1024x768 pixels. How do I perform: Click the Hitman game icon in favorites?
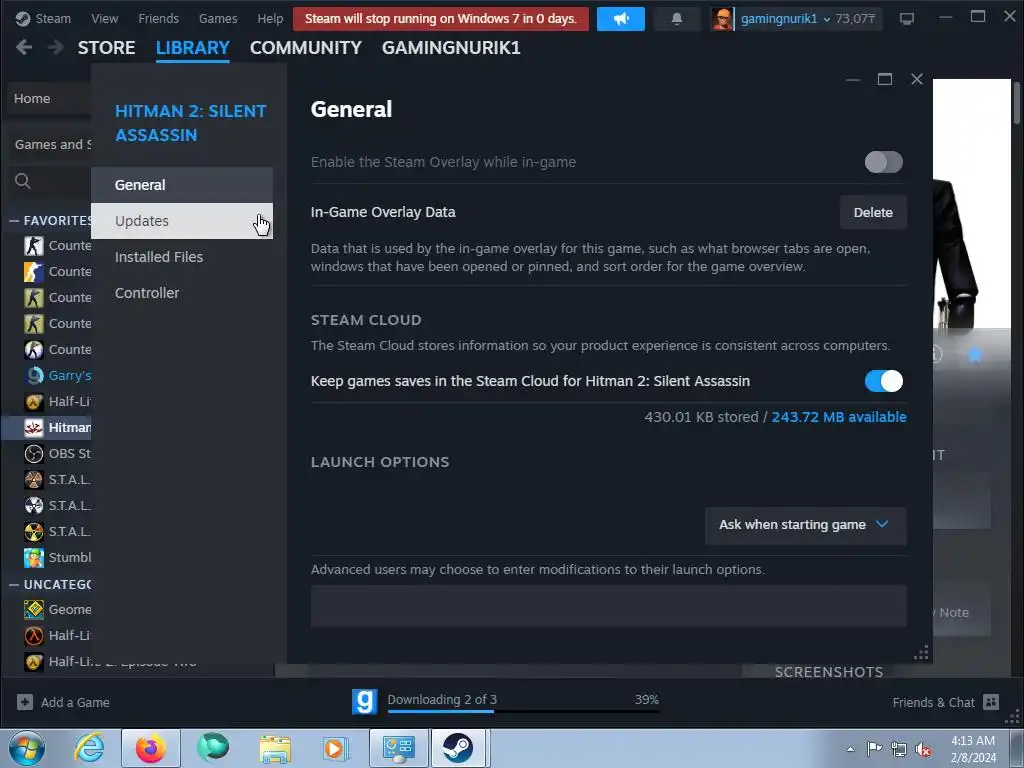[34, 428]
